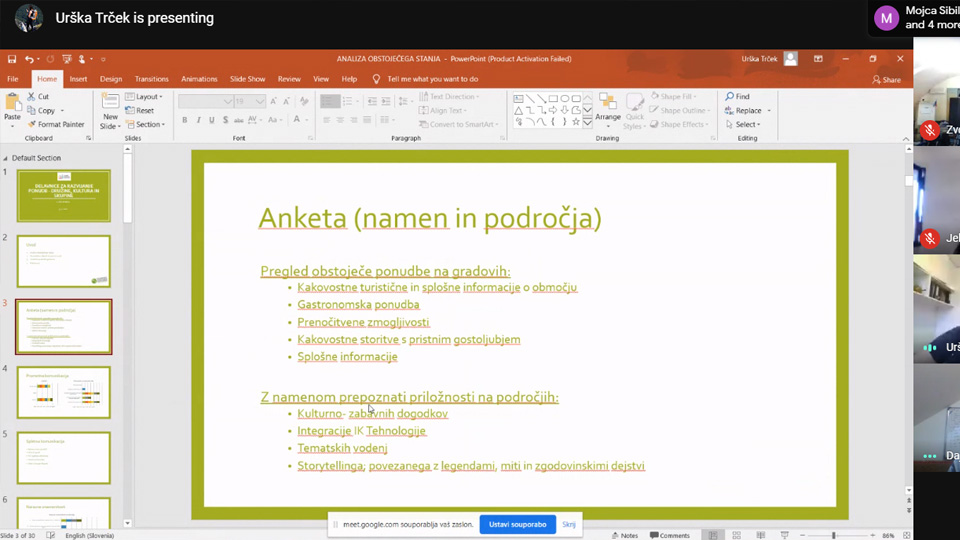Click the Save icon in quick access toolbar
This screenshot has width=960, height=540.
[12, 59]
